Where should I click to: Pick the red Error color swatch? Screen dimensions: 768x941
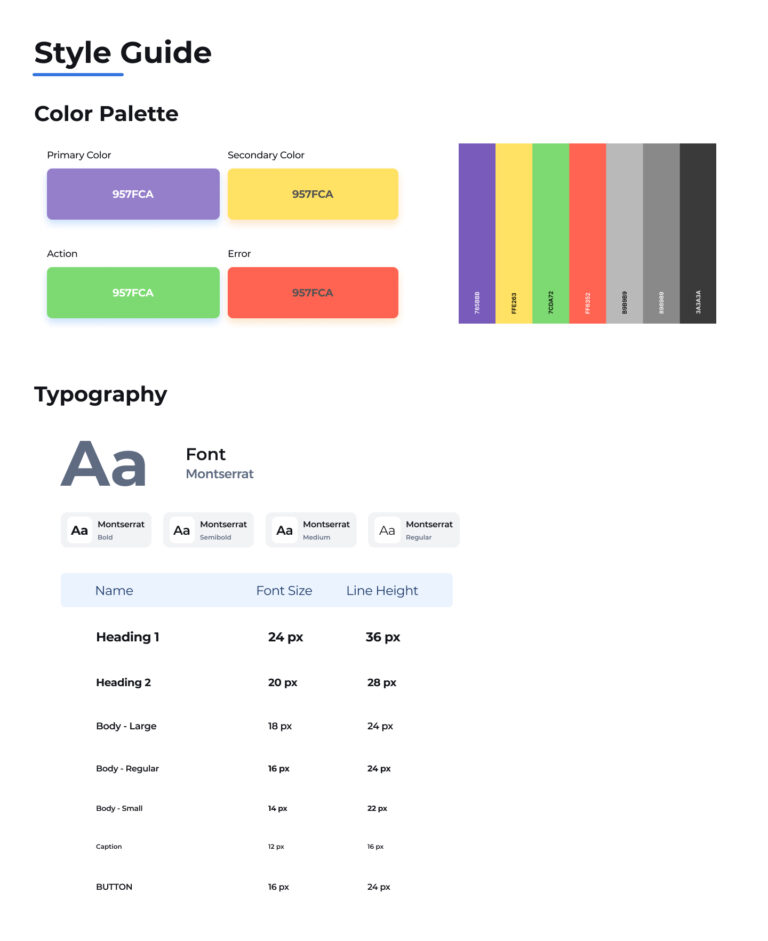click(313, 292)
